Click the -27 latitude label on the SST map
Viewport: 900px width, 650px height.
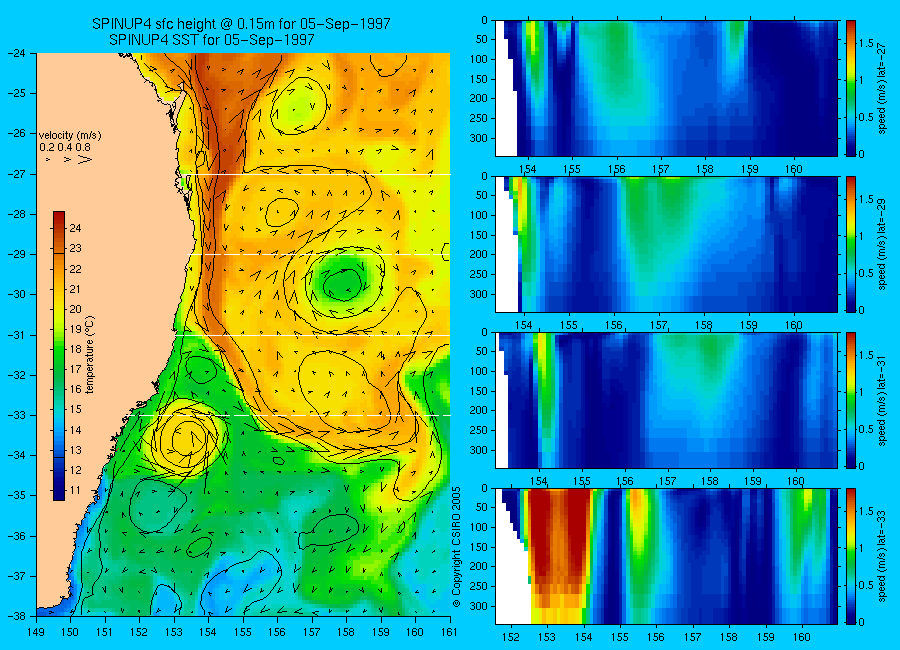(17, 174)
